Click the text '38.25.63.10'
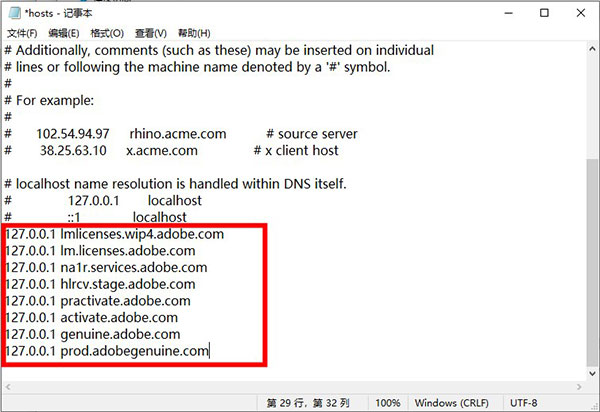Screen dimensions: 600x412 point(73,151)
